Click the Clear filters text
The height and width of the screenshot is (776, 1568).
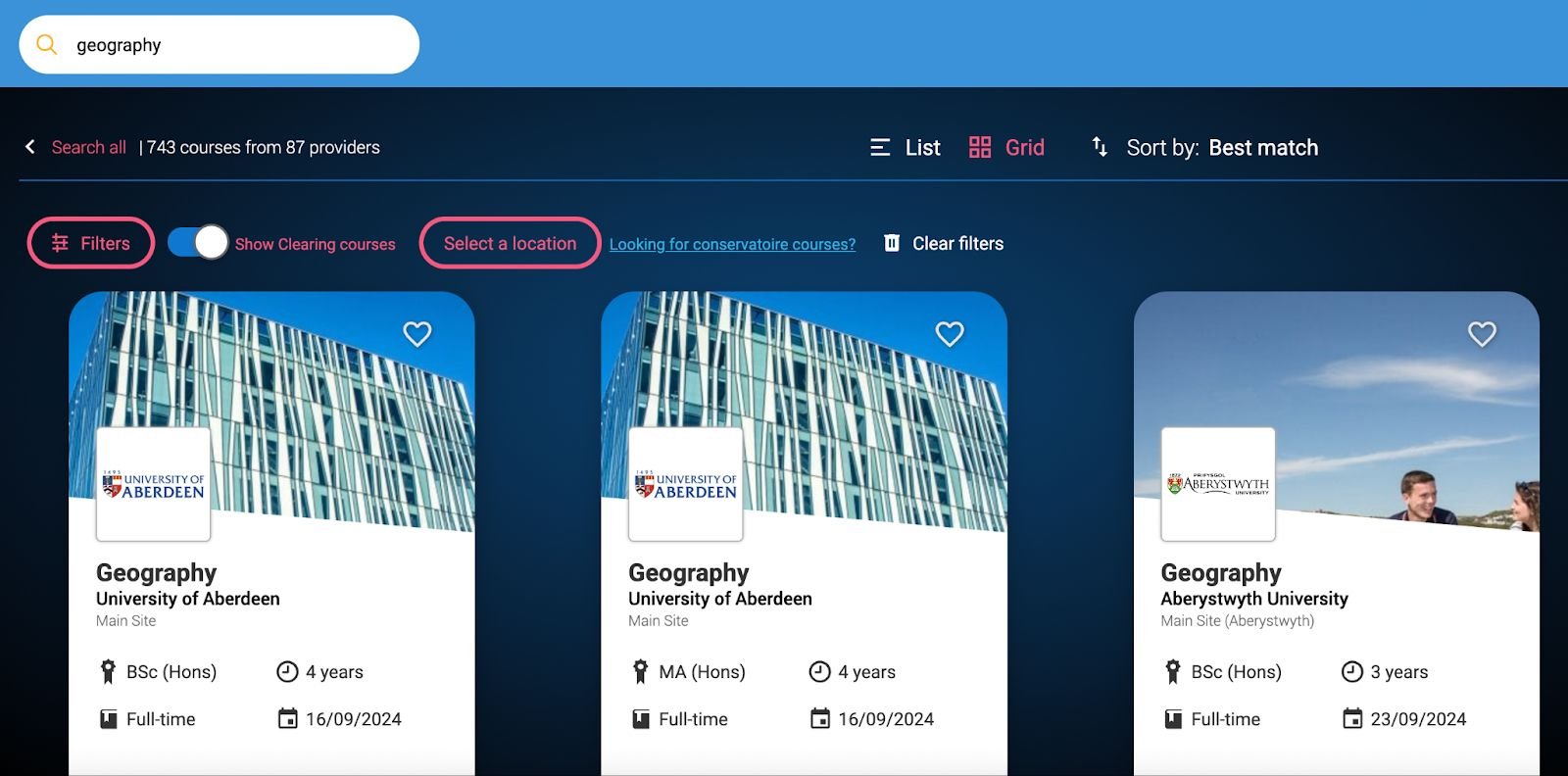click(957, 243)
